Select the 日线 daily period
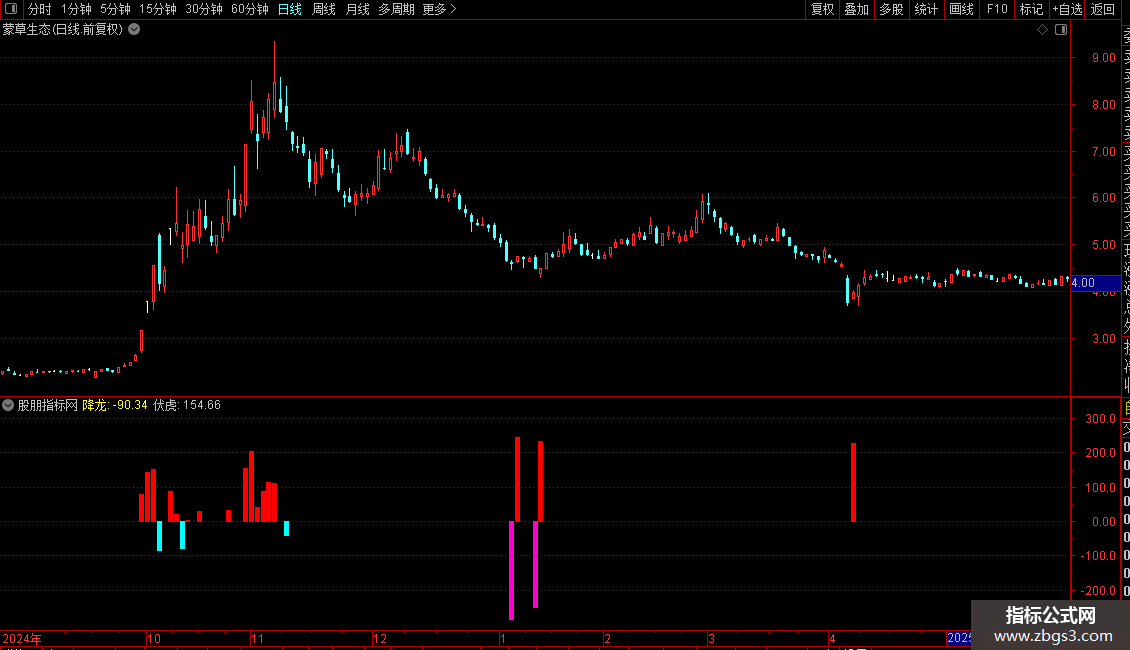1130x650 pixels. click(x=290, y=9)
